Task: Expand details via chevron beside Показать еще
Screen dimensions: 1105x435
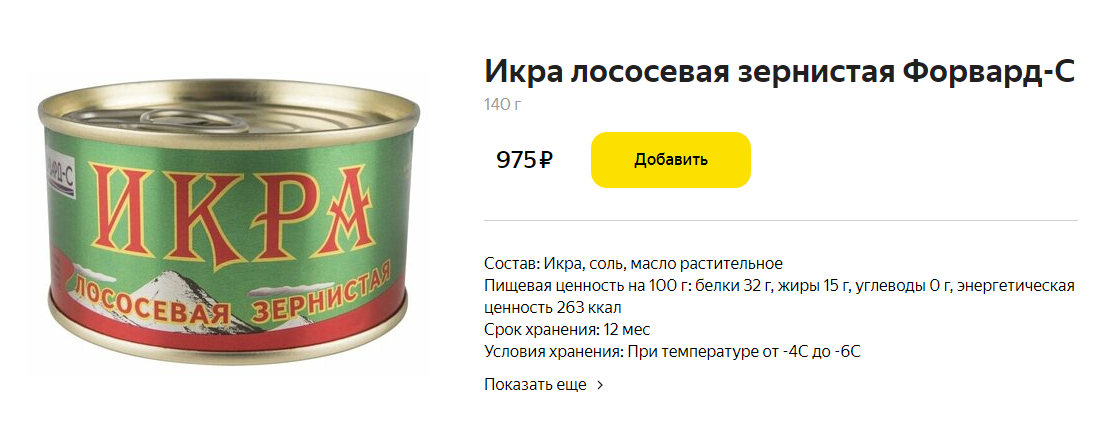Action: pyautogui.click(x=600, y=386)
